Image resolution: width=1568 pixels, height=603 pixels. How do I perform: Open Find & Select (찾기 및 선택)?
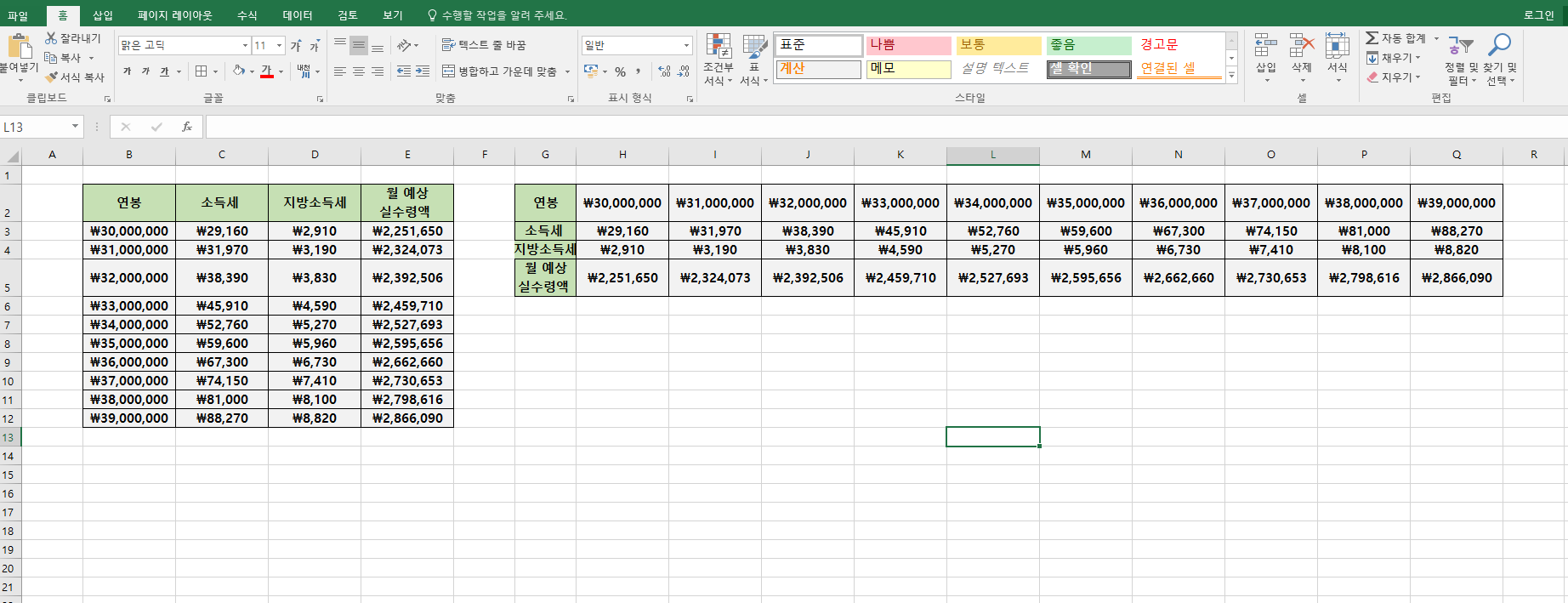[1500, 60]
